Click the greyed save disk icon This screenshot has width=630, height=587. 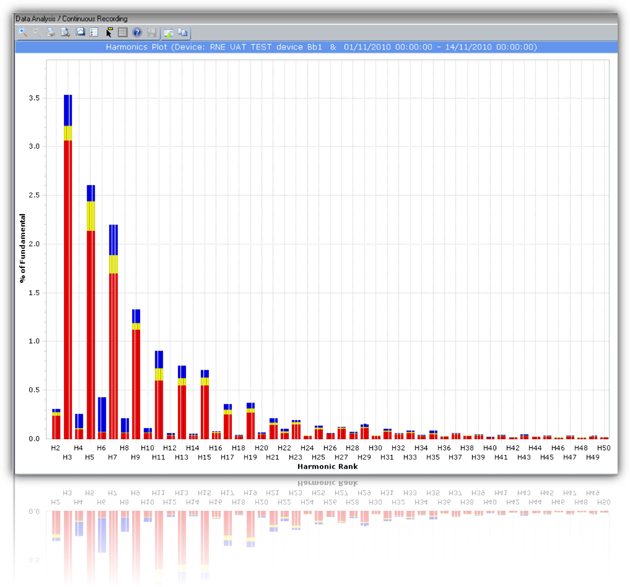pyautogui.click(x=152, y=33)
